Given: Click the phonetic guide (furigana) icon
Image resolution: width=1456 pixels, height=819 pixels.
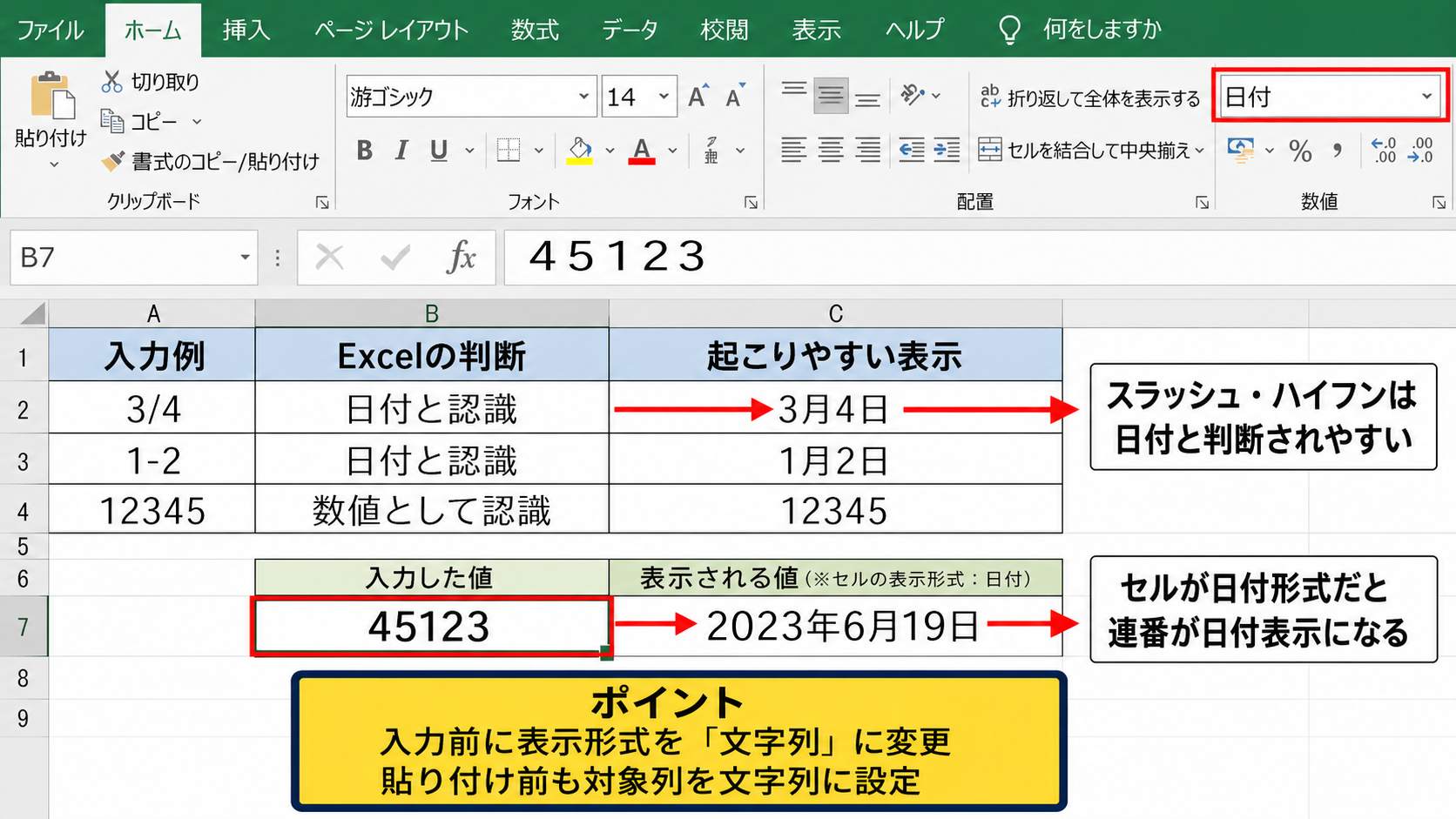Looking at the screenshot, I should (711, 151).
